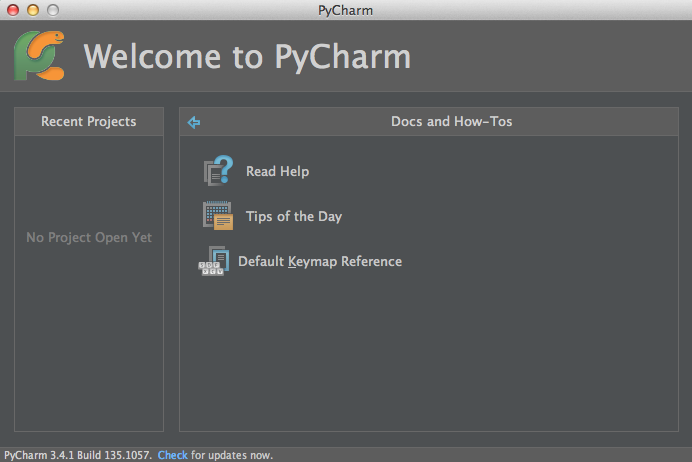Go back using the blue arrow icon
Screen dimensions: 692x462
194,122
